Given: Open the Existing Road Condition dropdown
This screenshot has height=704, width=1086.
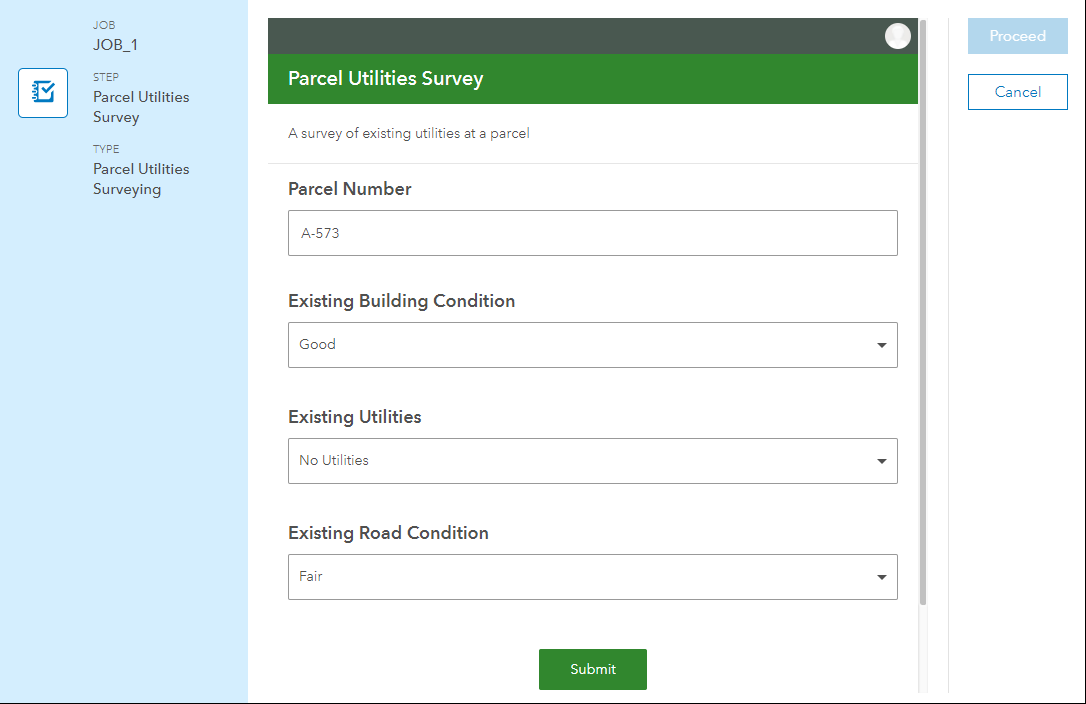Looking at the screenshot, I should pyautogui.click(x=592, y=576).
